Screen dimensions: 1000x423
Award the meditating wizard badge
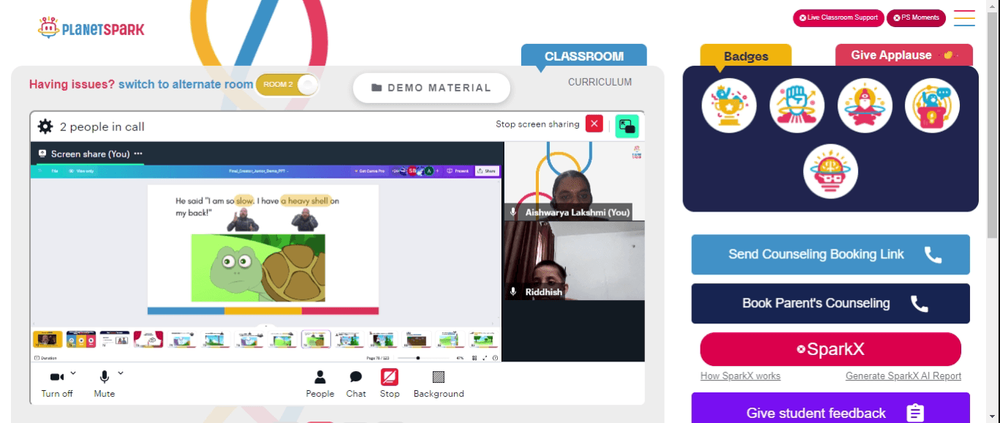[864, 106]
